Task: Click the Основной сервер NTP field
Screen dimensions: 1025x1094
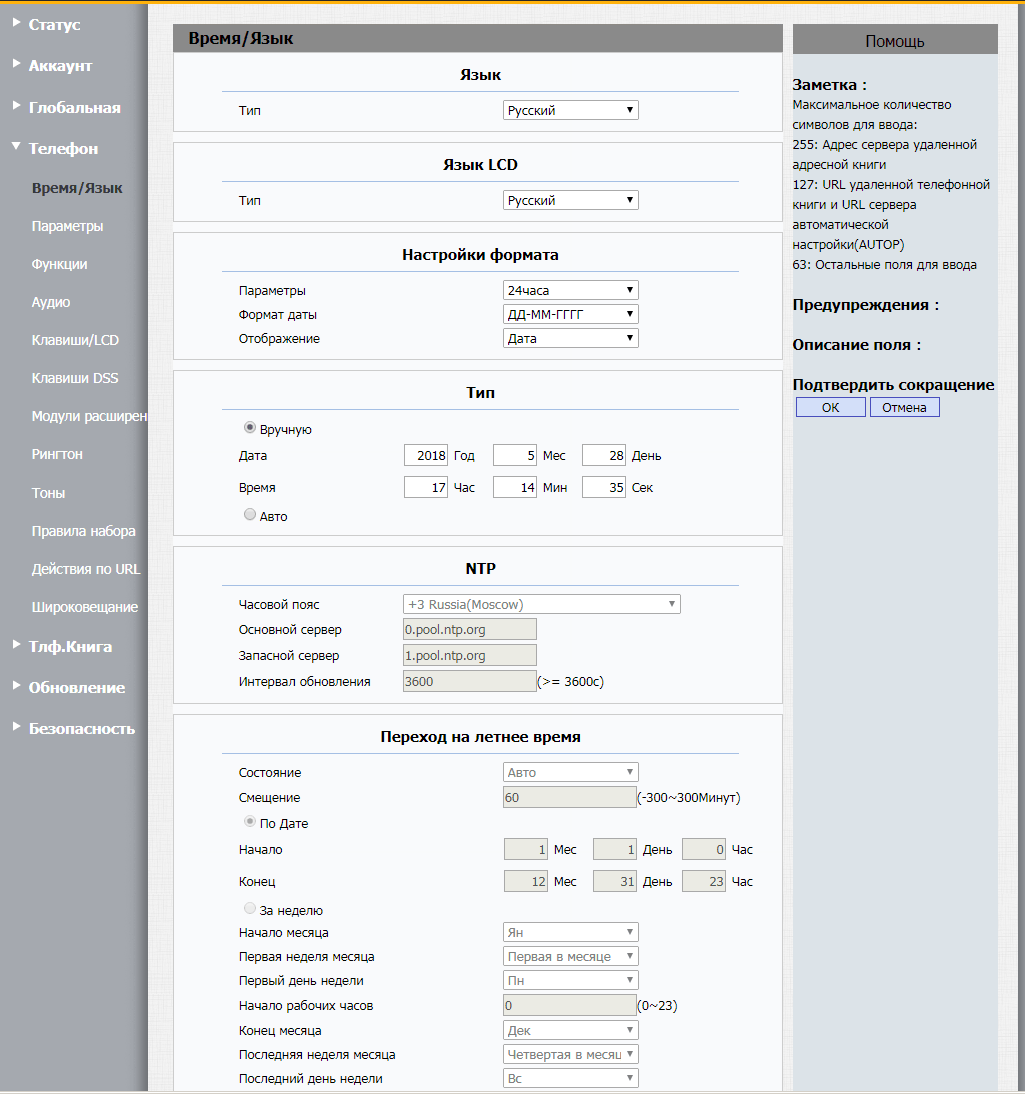Action: tap(470, 629)
